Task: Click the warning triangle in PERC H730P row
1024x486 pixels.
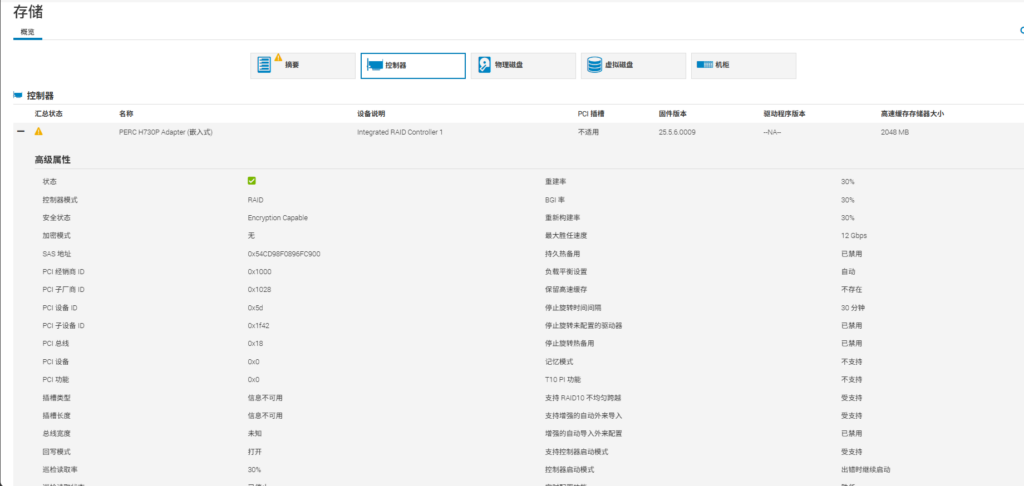Action: (39, 132)
